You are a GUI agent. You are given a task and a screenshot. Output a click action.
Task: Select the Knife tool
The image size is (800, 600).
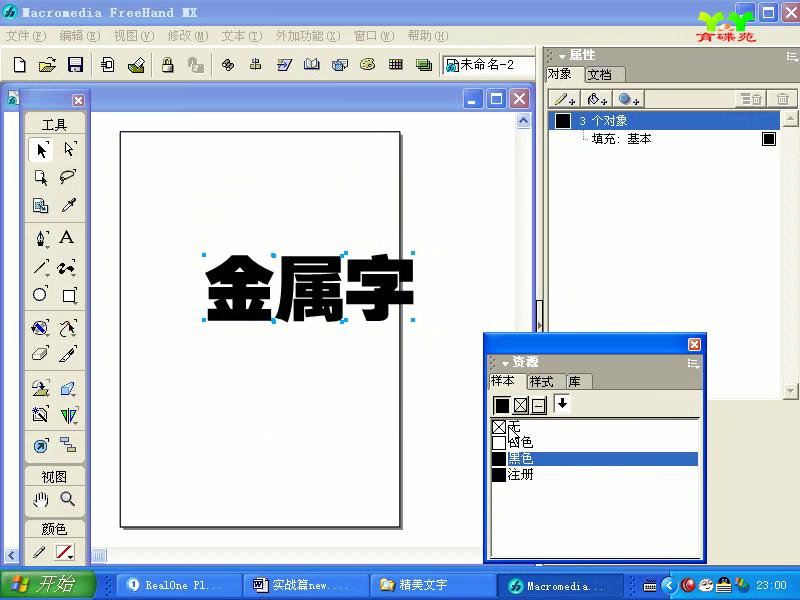coord(68,355)
